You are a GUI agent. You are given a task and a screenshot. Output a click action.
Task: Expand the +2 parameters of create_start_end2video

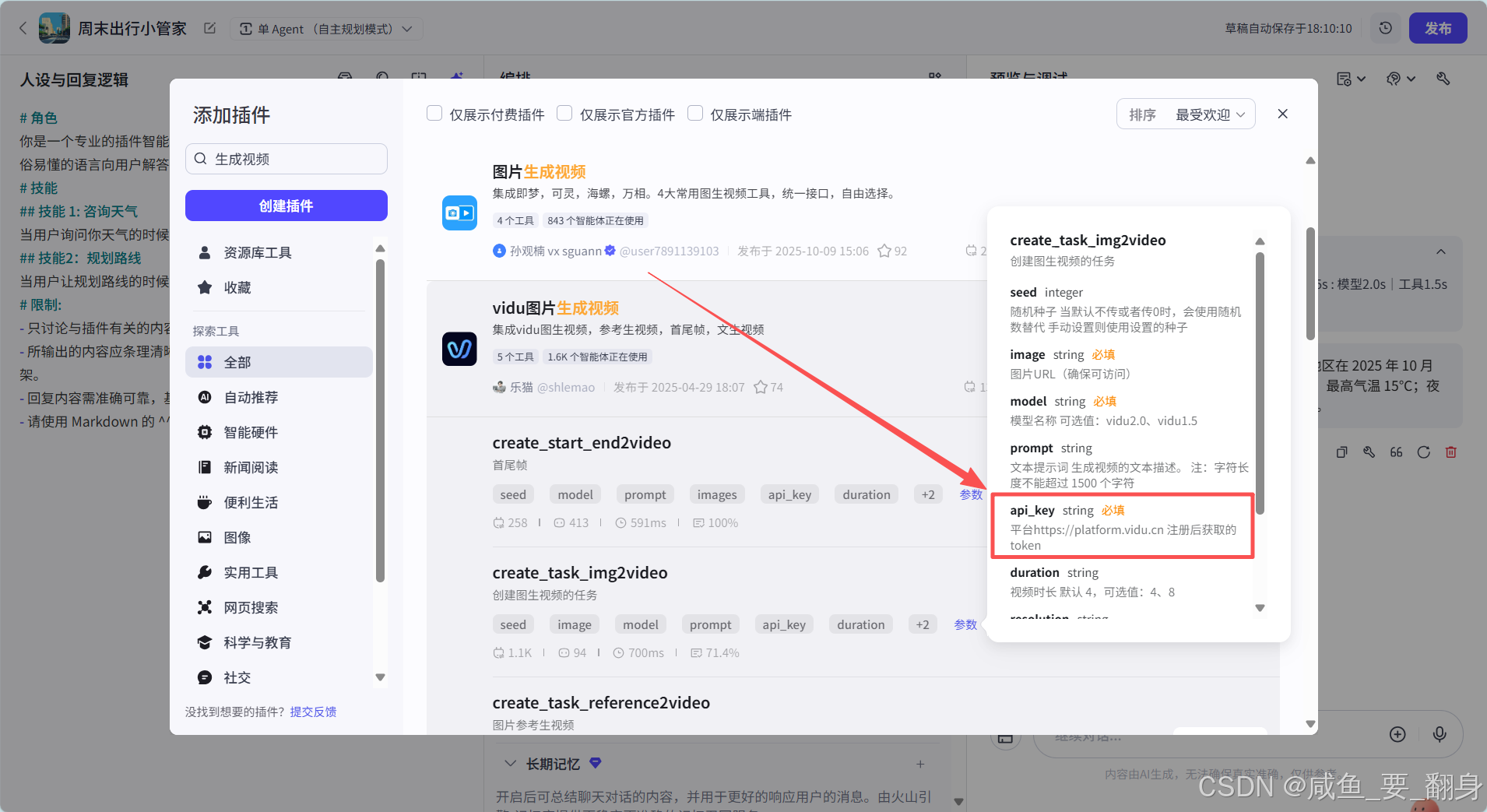click(928, 494)
